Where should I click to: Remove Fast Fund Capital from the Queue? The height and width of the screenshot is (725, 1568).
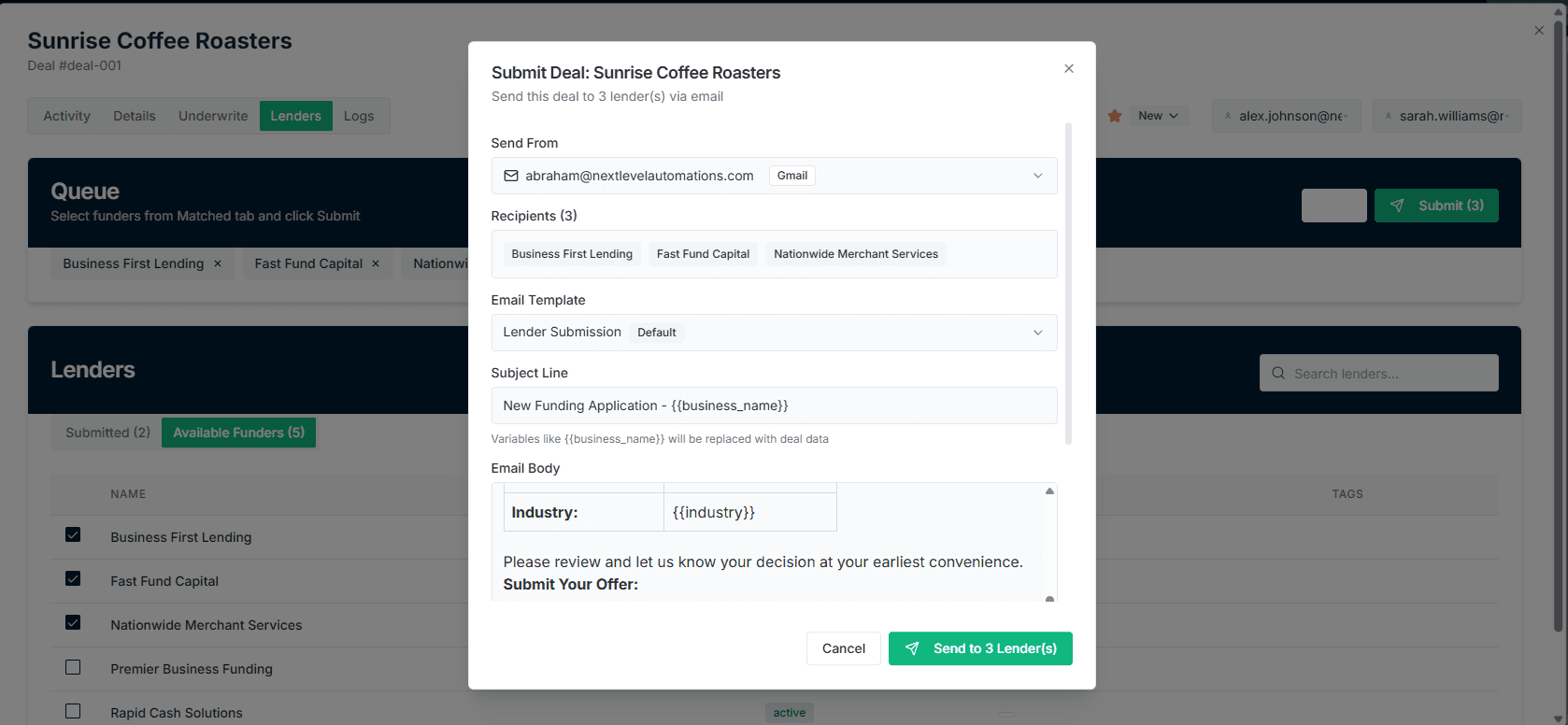click(x=376, y=263)
